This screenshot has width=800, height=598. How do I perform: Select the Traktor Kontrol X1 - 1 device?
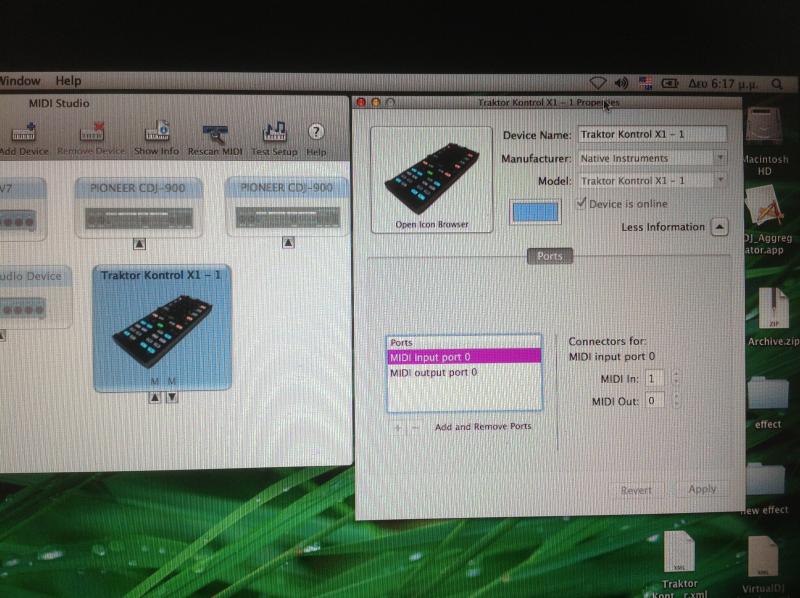point(162,328)
